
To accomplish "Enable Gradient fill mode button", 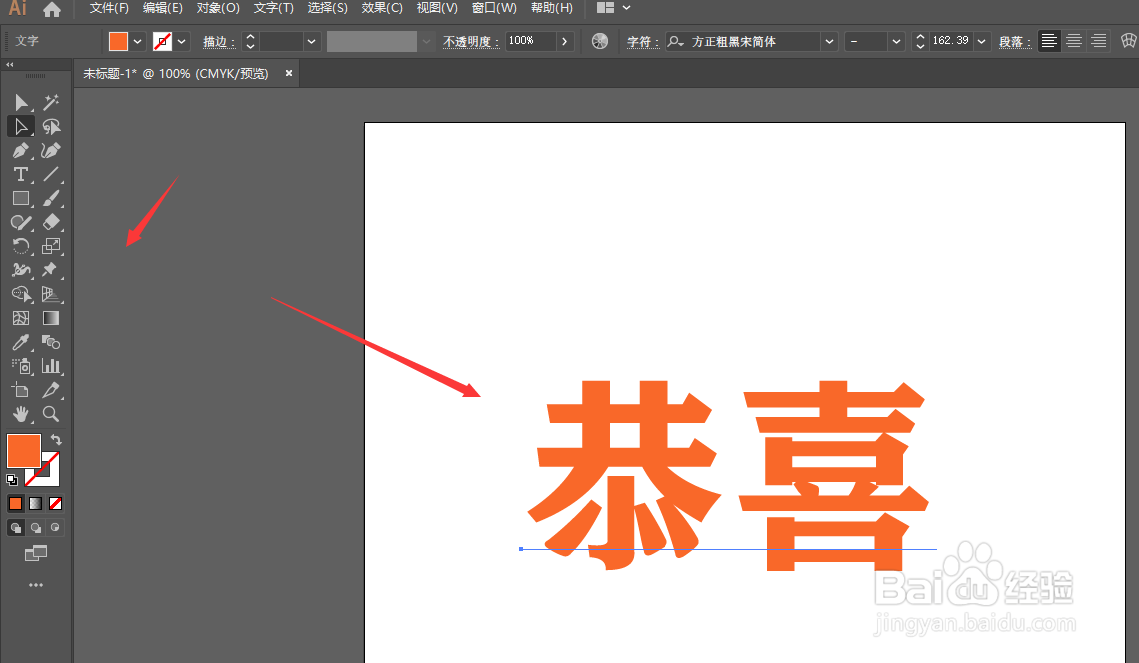I will (36, 503).
